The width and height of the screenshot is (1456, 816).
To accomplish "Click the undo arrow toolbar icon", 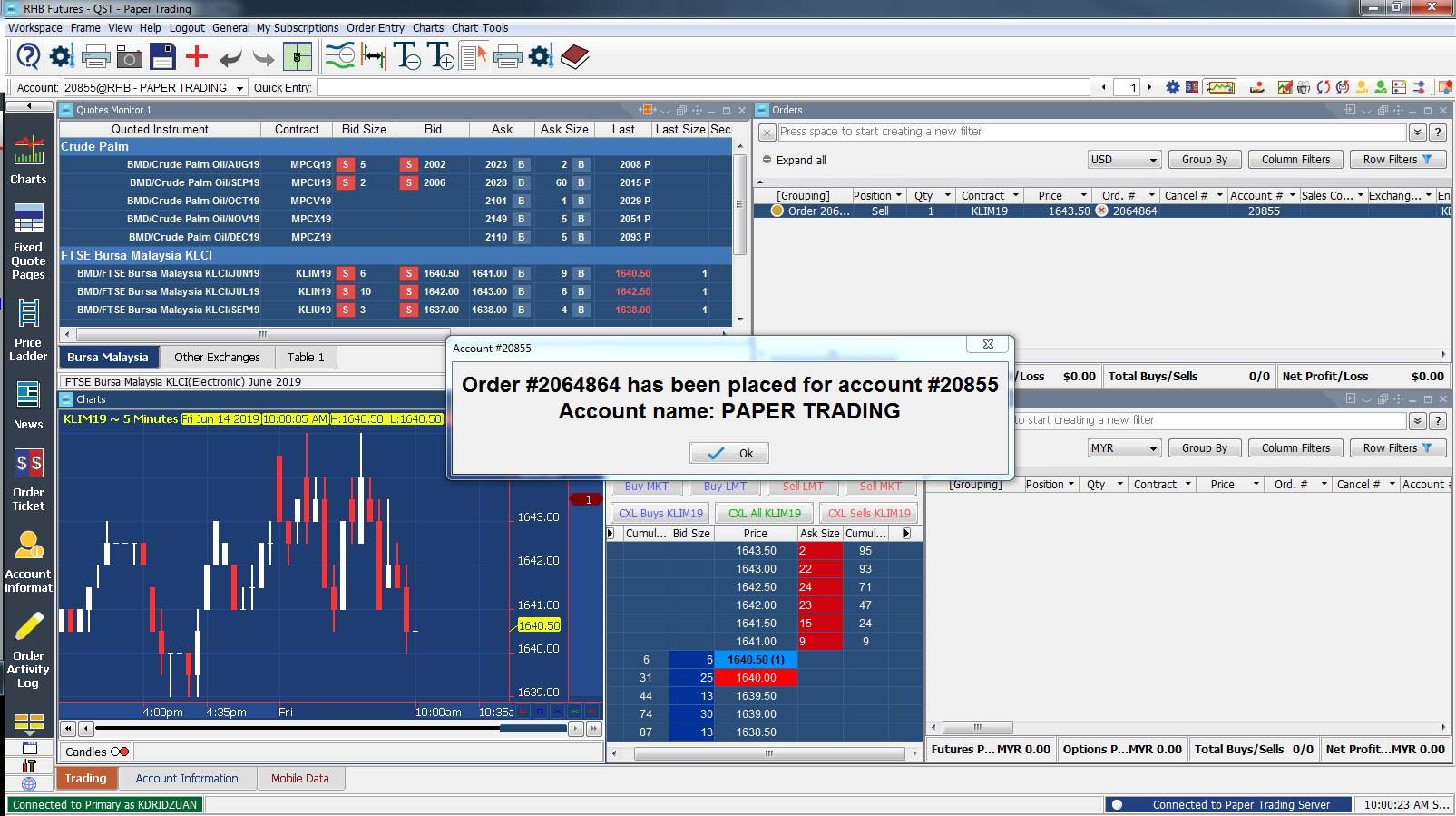I will [x=230, y=59].
